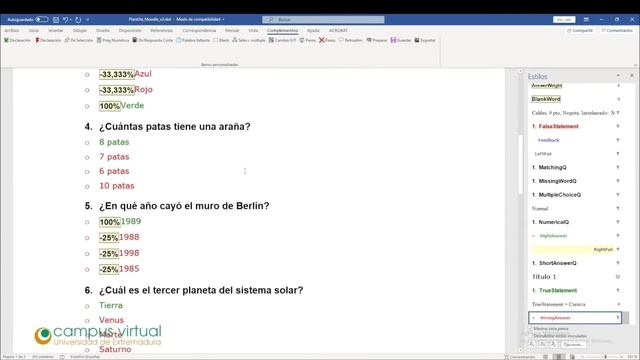The height and width of the screenshot is (360, 640).
Task: Select the answer bullet for Tierra
Action: [87, 306]
